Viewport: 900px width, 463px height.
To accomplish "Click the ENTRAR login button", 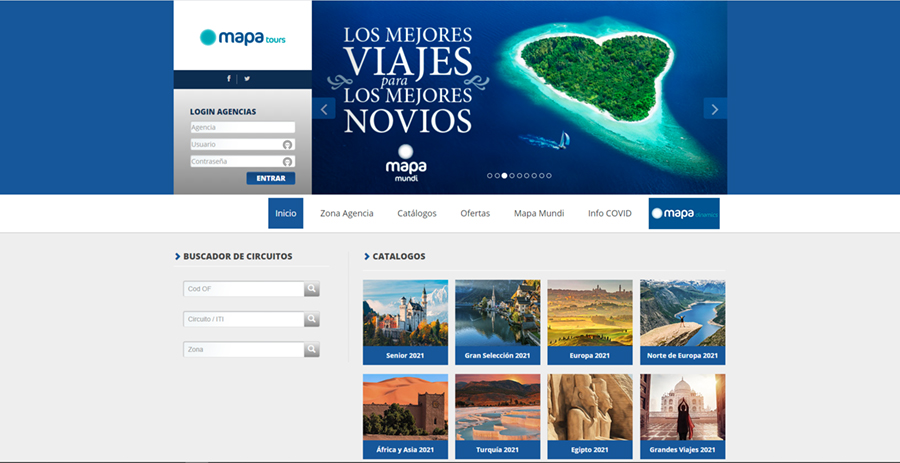I will coord(271,178).
